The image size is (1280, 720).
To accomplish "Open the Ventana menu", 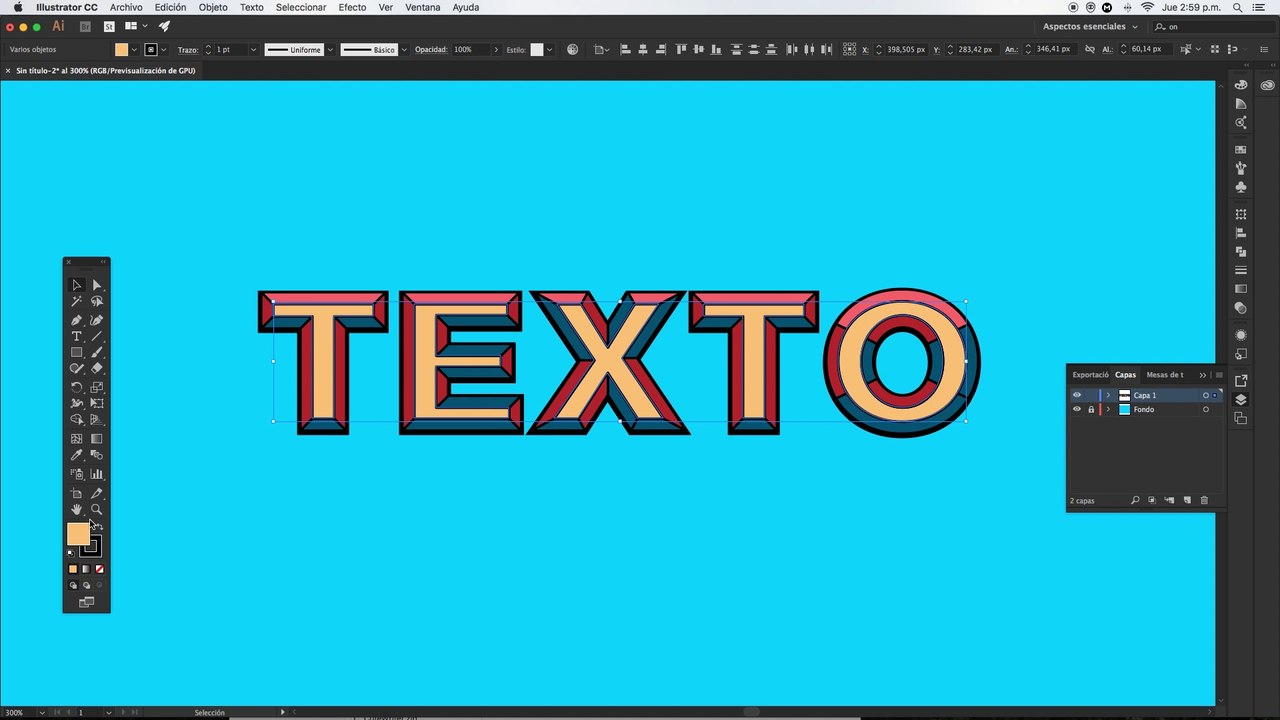I will (x=423, y=7).
